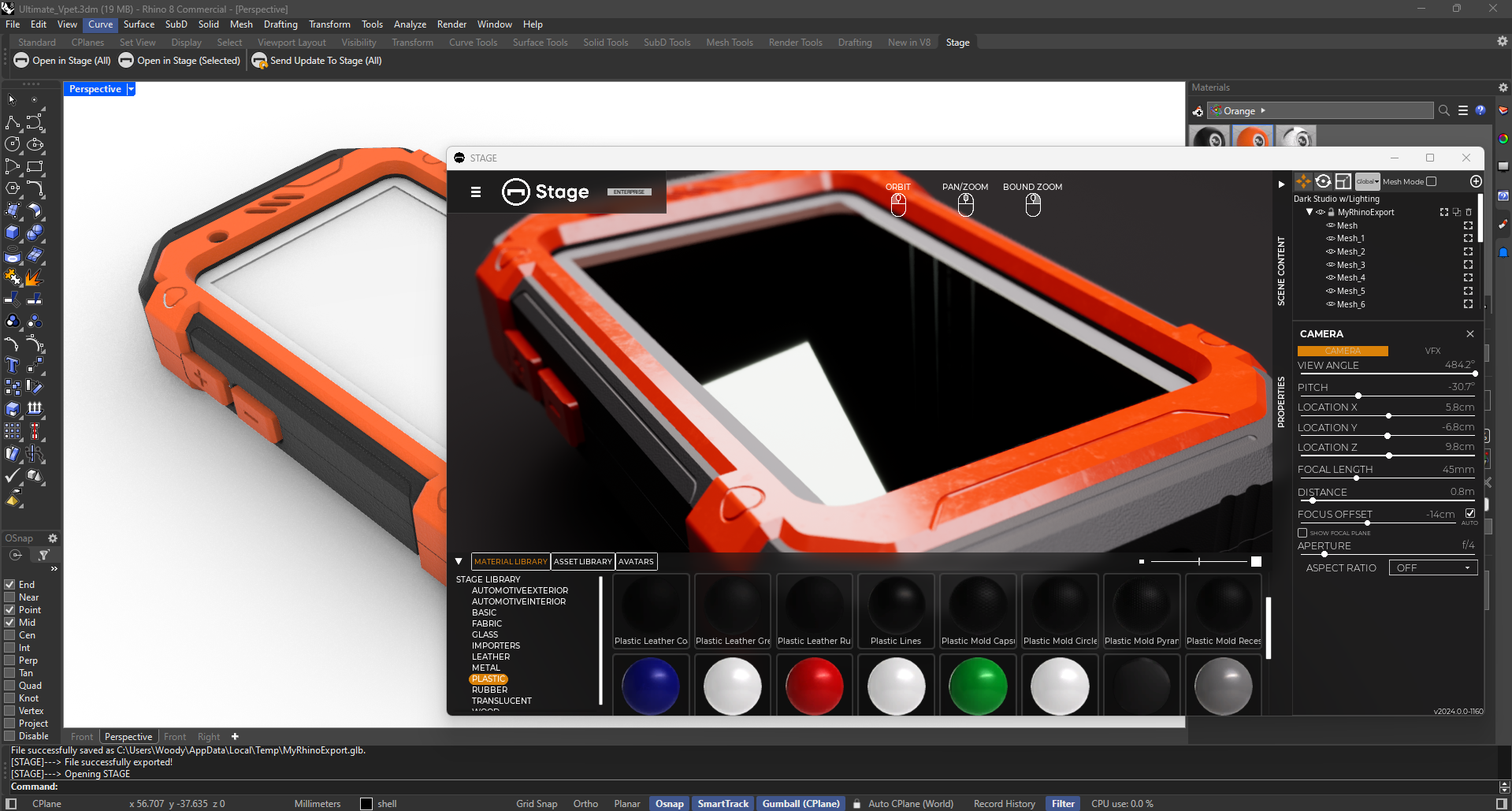1512x811 pixels.
Task: Toggle the End osnap checkbox
Action: coord(10,585)
